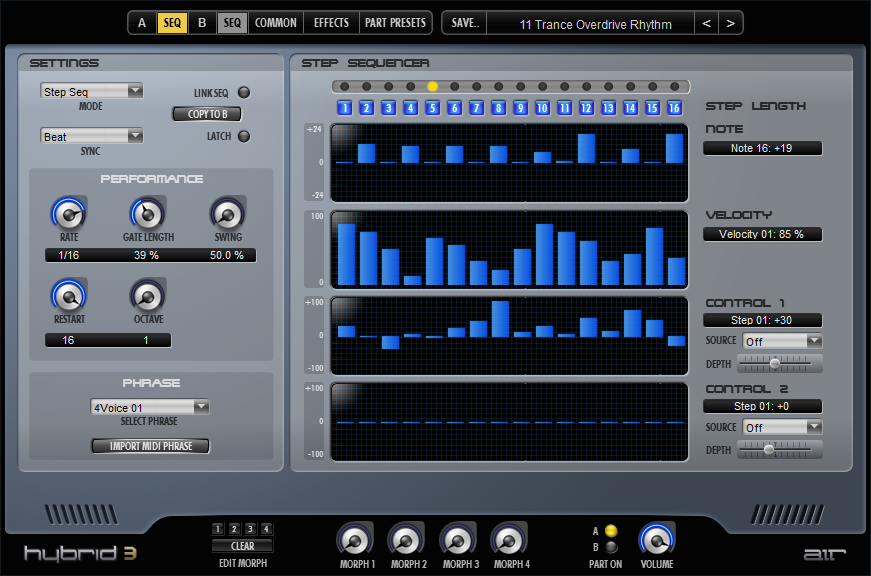Click the Save.. button
The image size is (871, 576).
465,23
